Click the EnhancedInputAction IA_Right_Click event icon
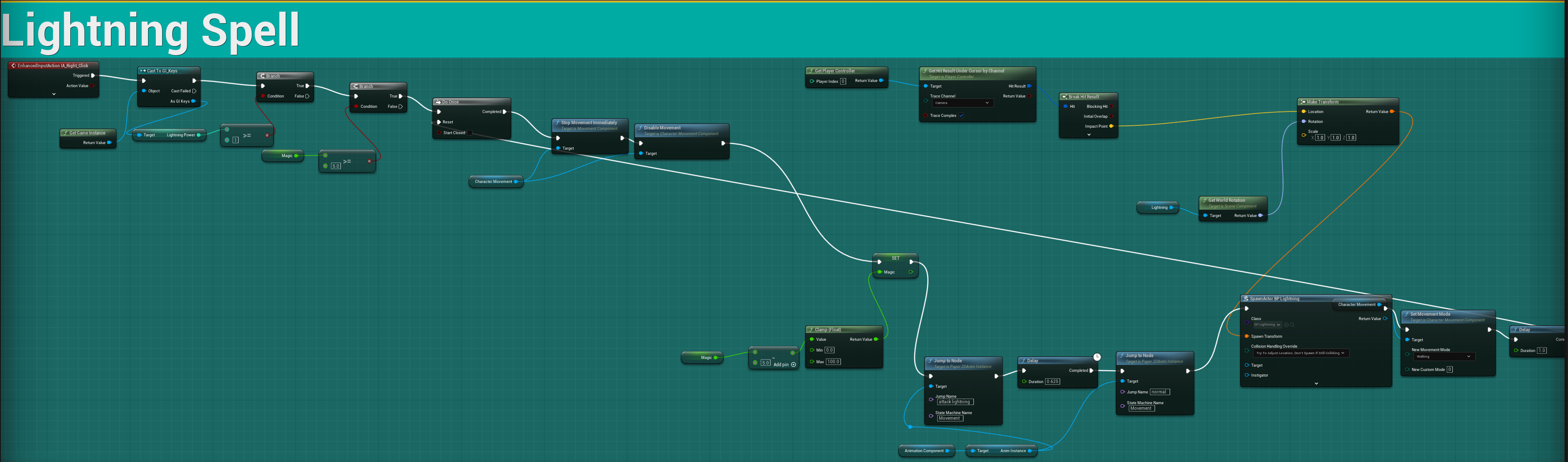 point(13,66)
